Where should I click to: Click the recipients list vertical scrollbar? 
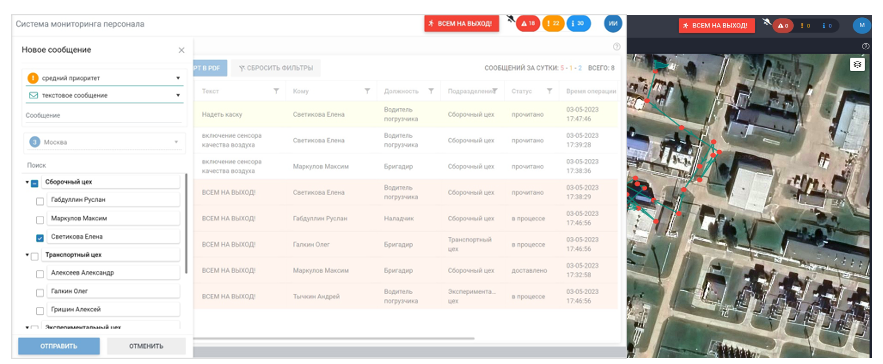pos(186,224)
